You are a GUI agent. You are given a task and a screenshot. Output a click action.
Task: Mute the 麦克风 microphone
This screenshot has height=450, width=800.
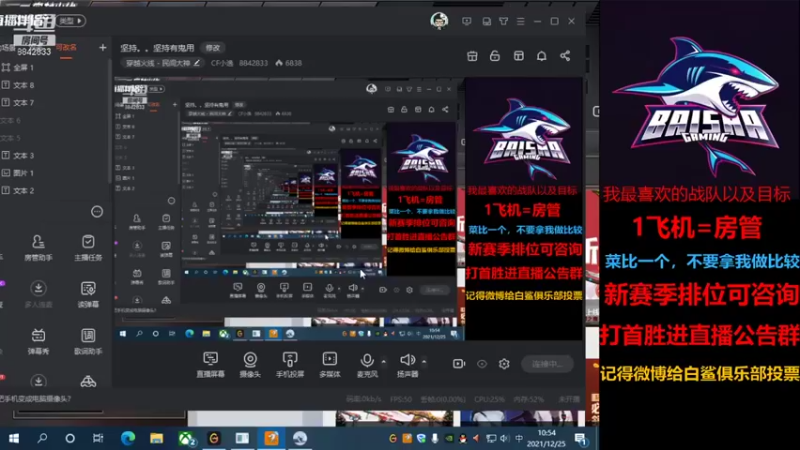click(x=367, y=364)
